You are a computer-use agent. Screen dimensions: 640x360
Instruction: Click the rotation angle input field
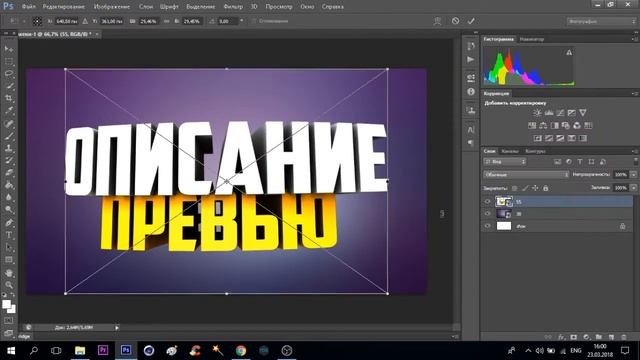(227, 21)
